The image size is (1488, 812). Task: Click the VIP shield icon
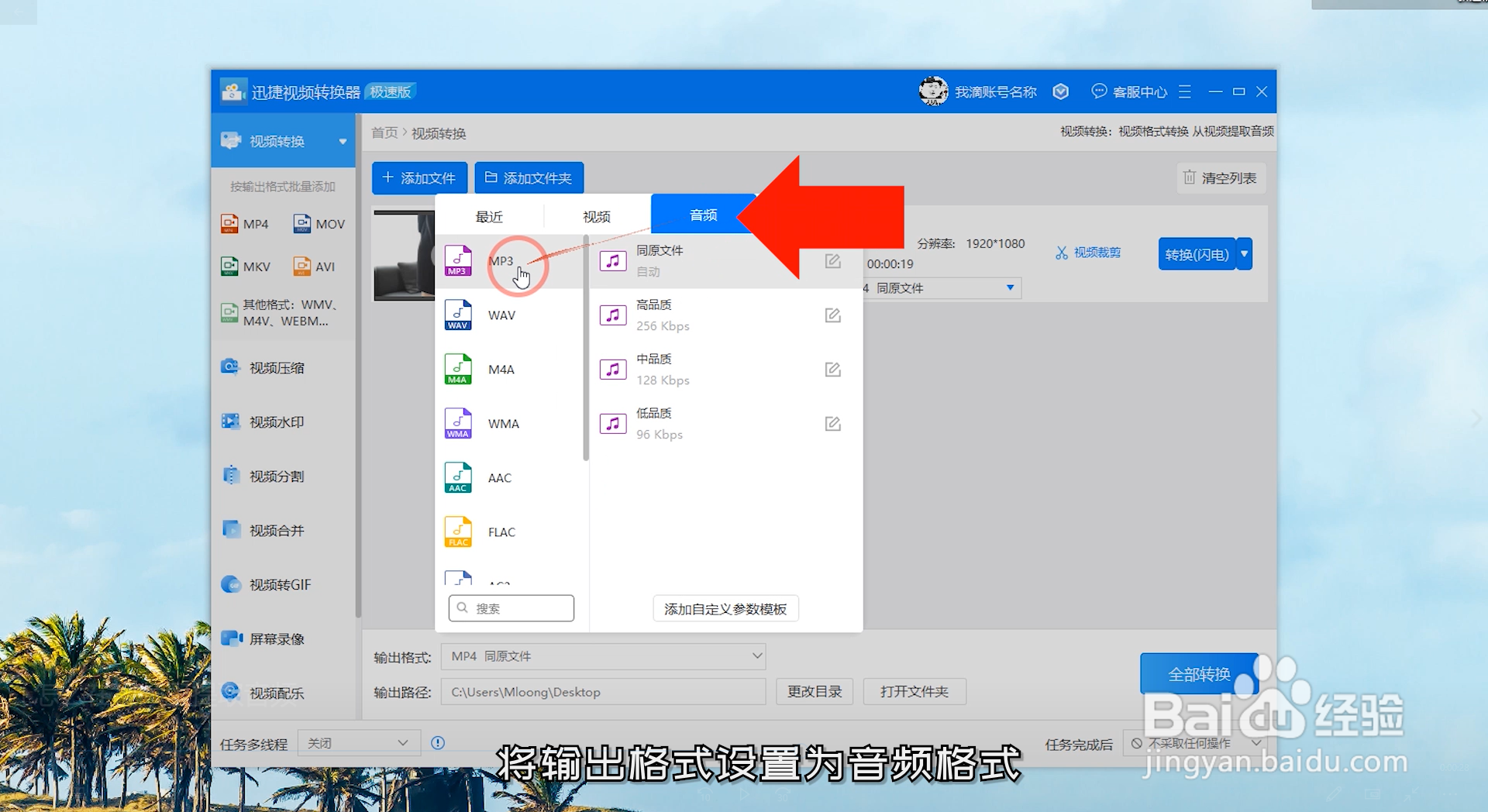[1061, 91]
